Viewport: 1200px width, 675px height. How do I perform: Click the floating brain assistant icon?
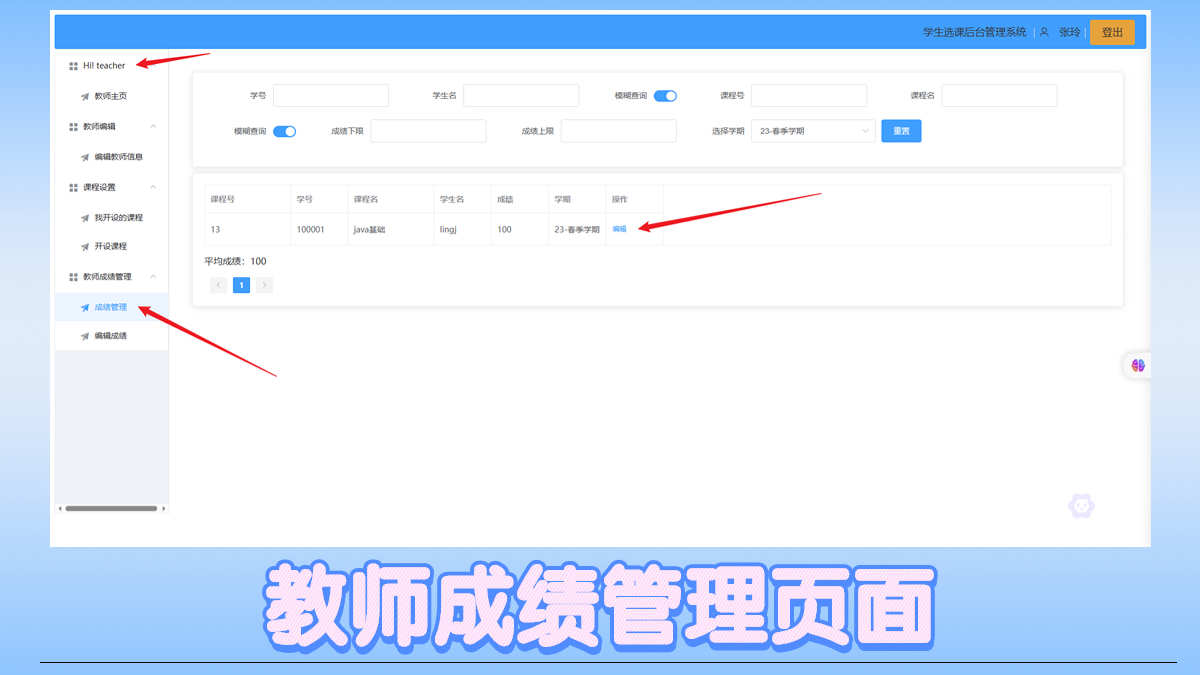pos(1138,366)
